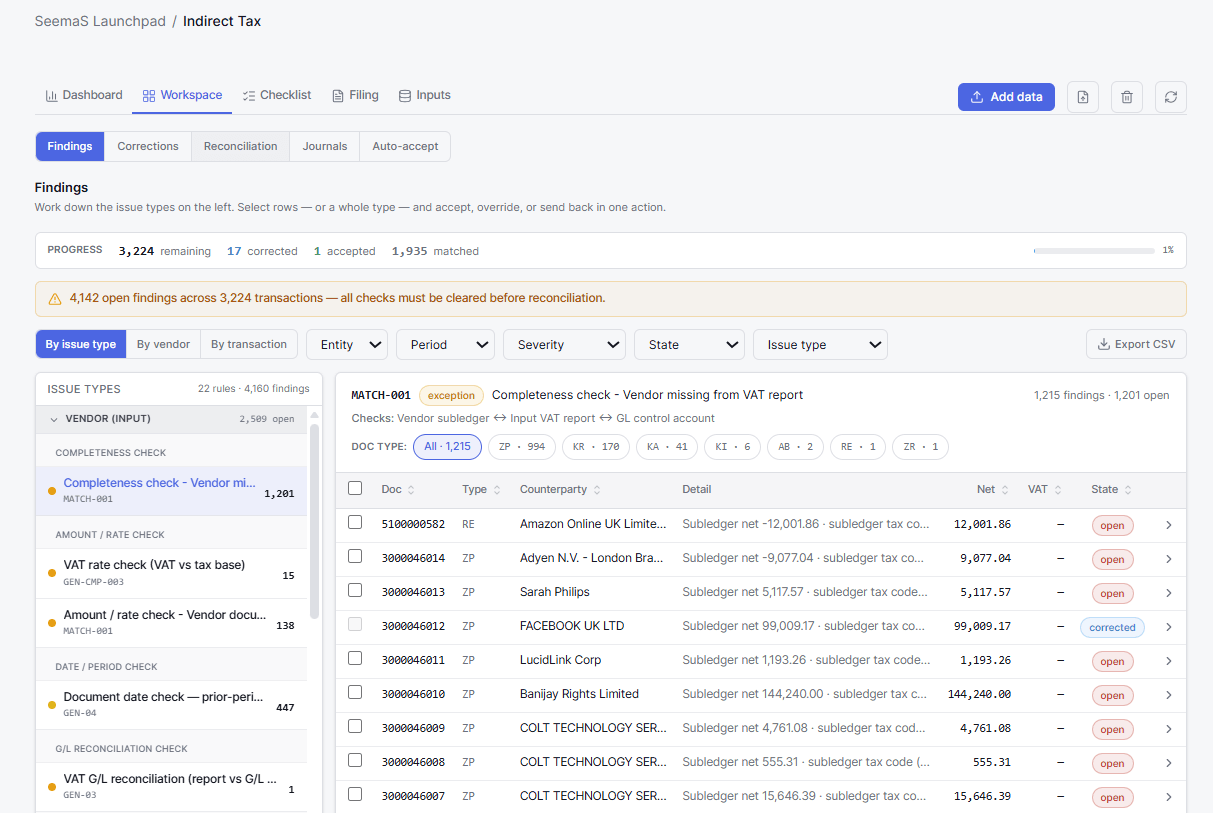The width and height of the screenshot is (1213, 813).
Task: Open the Workspace tab
Action: [x=182, y=95]
